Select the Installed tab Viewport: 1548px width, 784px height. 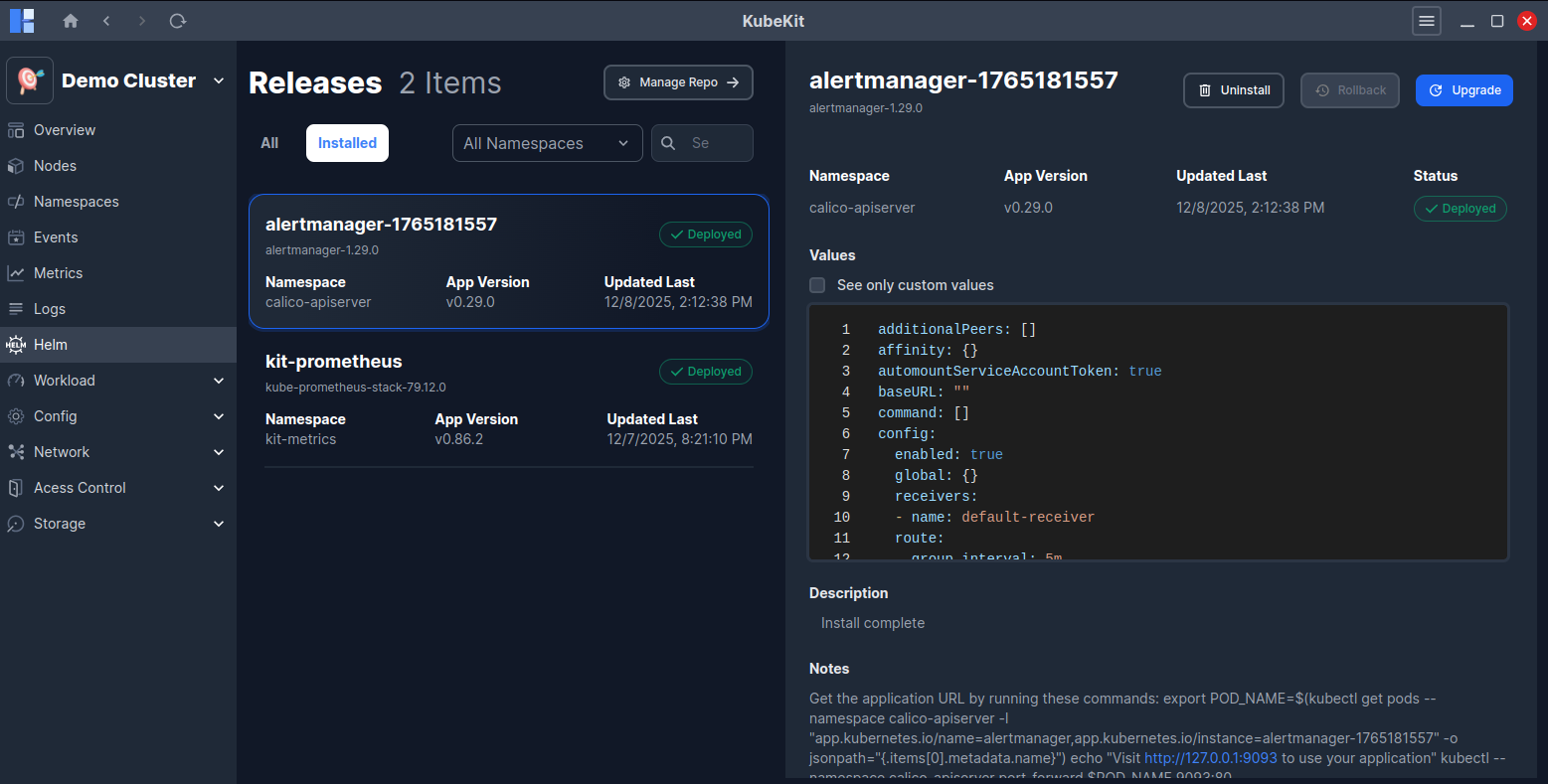point(347,143)
